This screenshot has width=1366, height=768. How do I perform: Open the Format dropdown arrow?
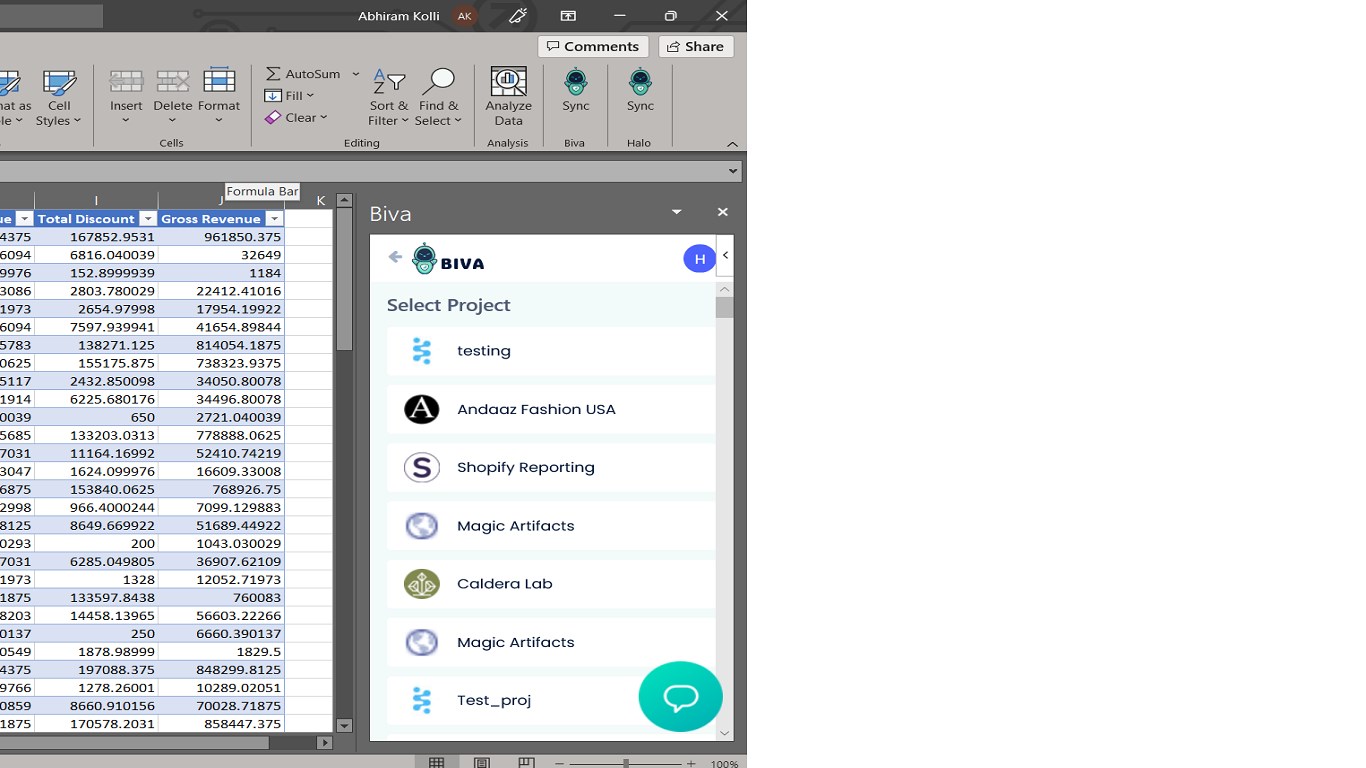coord(219,121)
